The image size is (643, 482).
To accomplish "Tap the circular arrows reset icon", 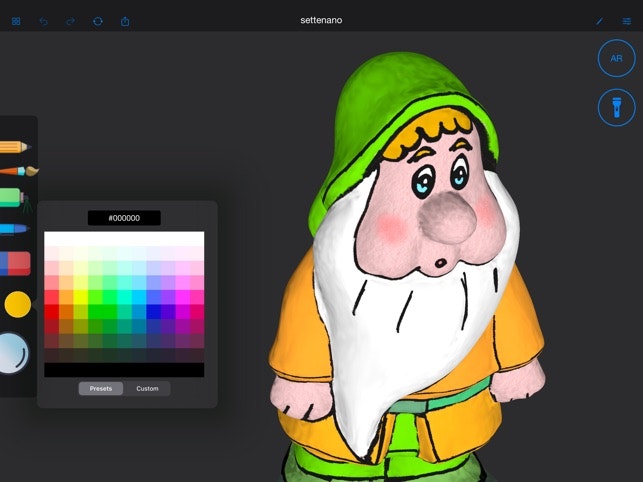I will click(x=98, y=21).
